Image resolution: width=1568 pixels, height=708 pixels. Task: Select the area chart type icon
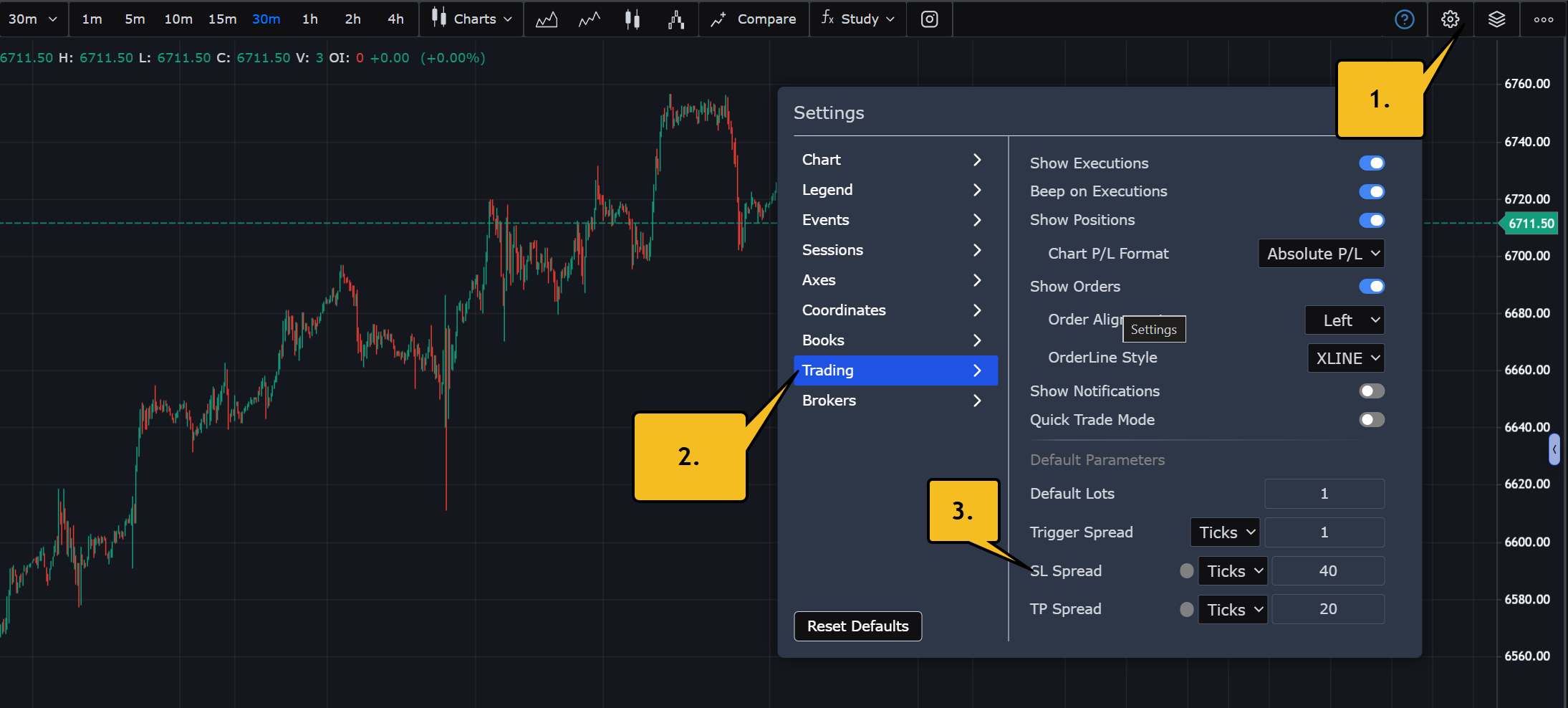coord(546,19)
